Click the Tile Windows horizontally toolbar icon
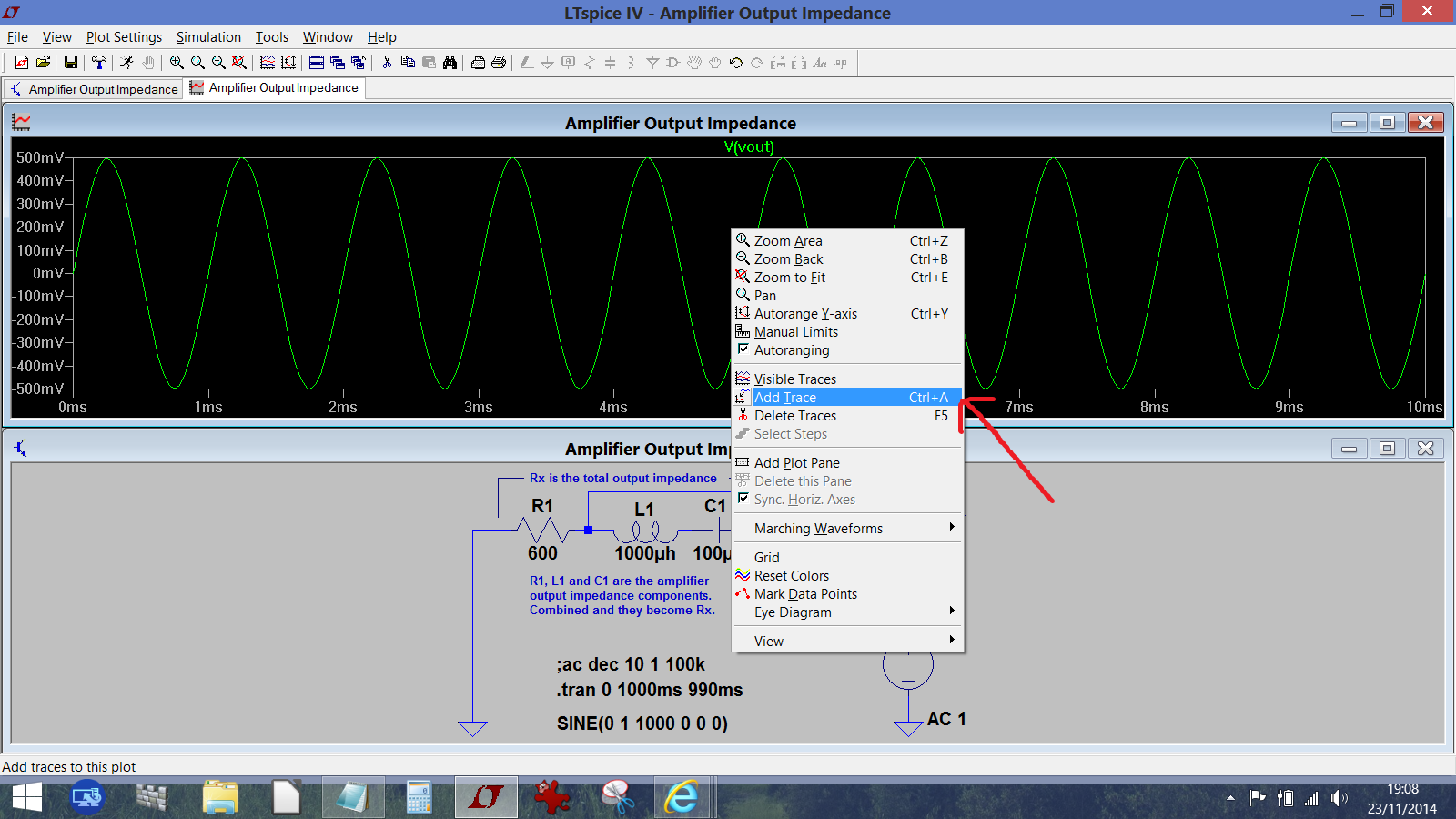Screen dimensions: 1456x819 pos(317,62)
